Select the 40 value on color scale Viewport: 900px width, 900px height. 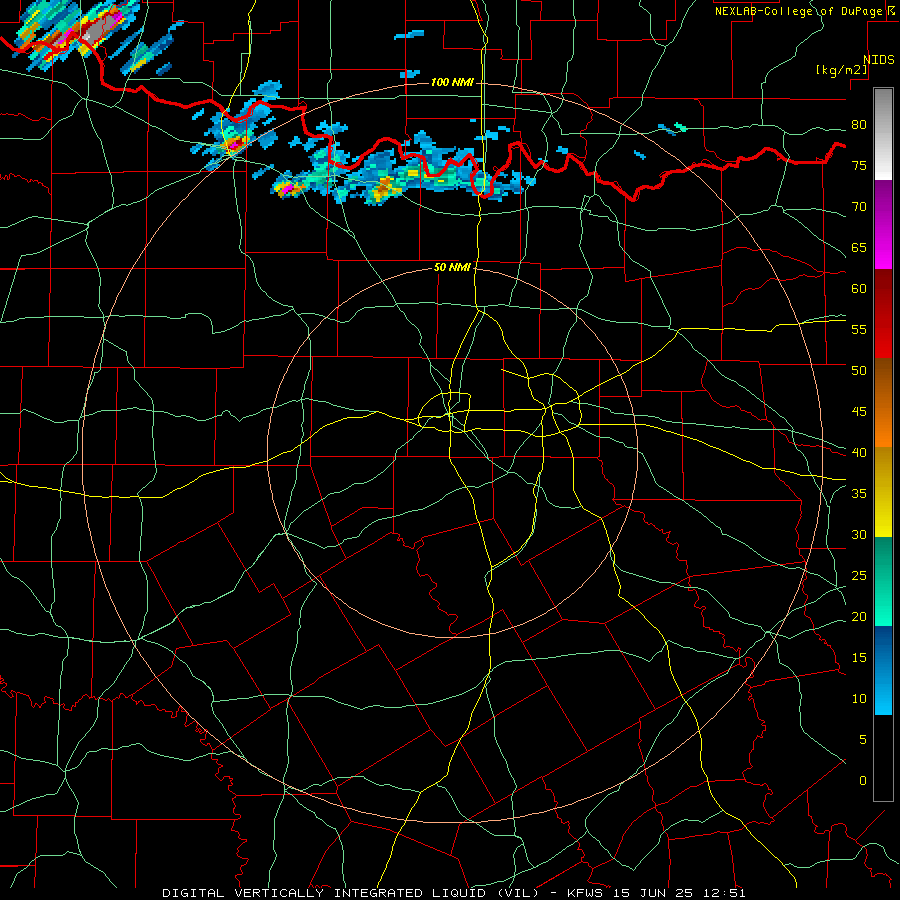pyautogui.click(x=859, y=452)
